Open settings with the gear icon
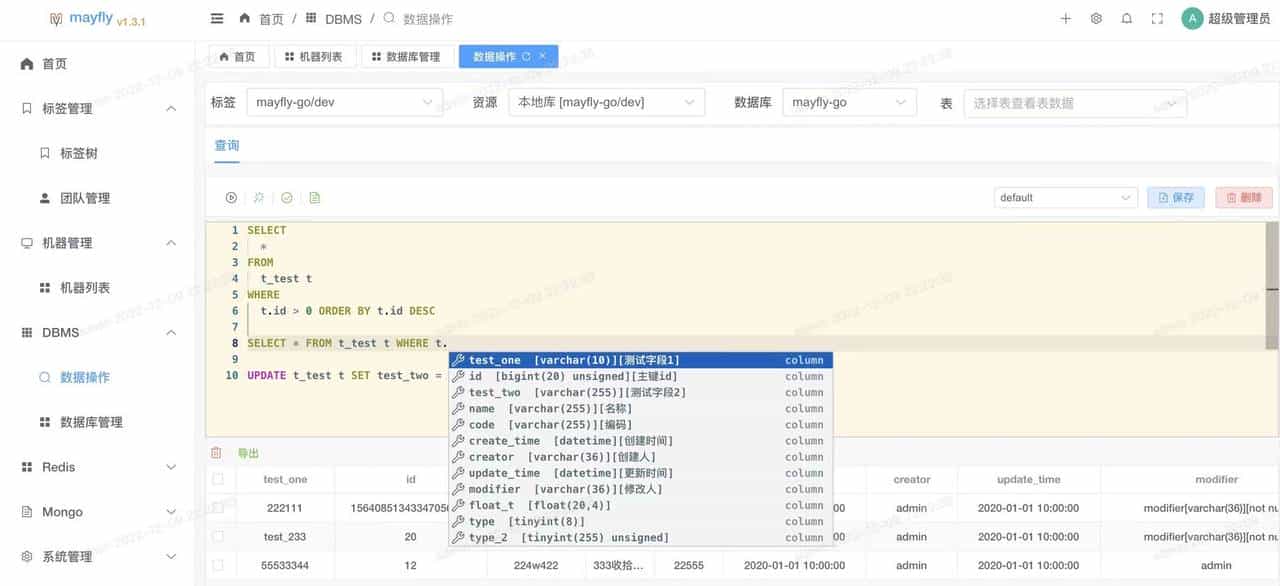This screenshot has height=586, width=1280. tap(1095, 18)
